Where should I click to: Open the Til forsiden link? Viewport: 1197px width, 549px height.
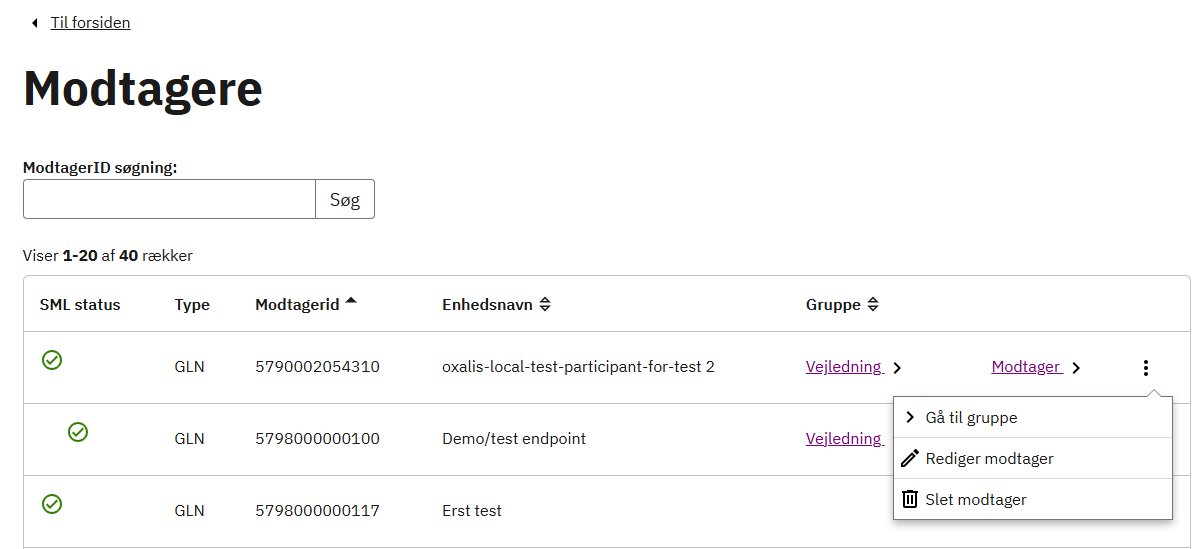pos(90,23)
